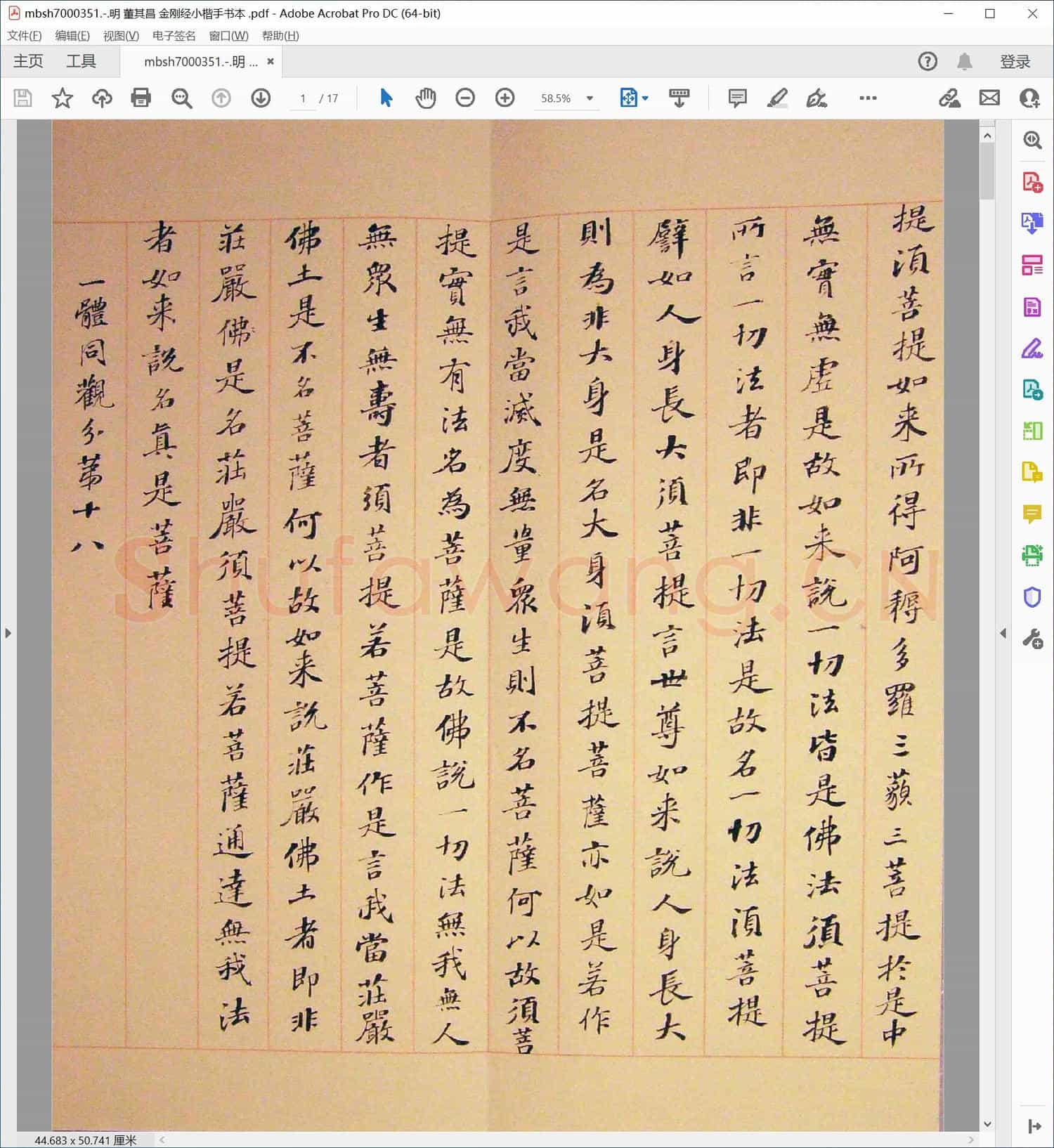The width and height of the screenshot is (1054, 1148).
Task: Bookmark the file with the star icon
Action: 63,98
